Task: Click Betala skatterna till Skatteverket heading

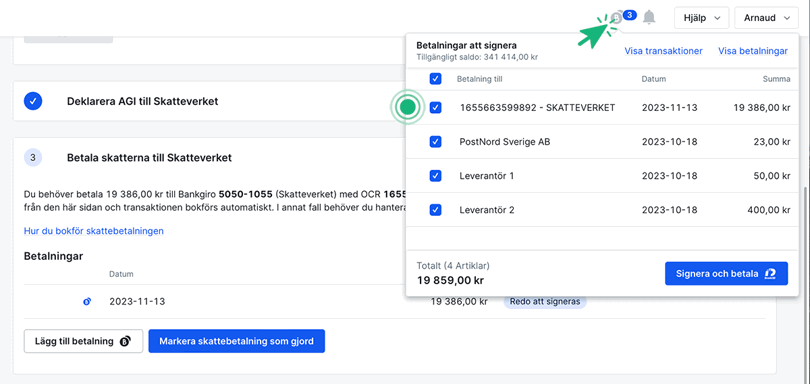Action: click(x=149, y=158)
